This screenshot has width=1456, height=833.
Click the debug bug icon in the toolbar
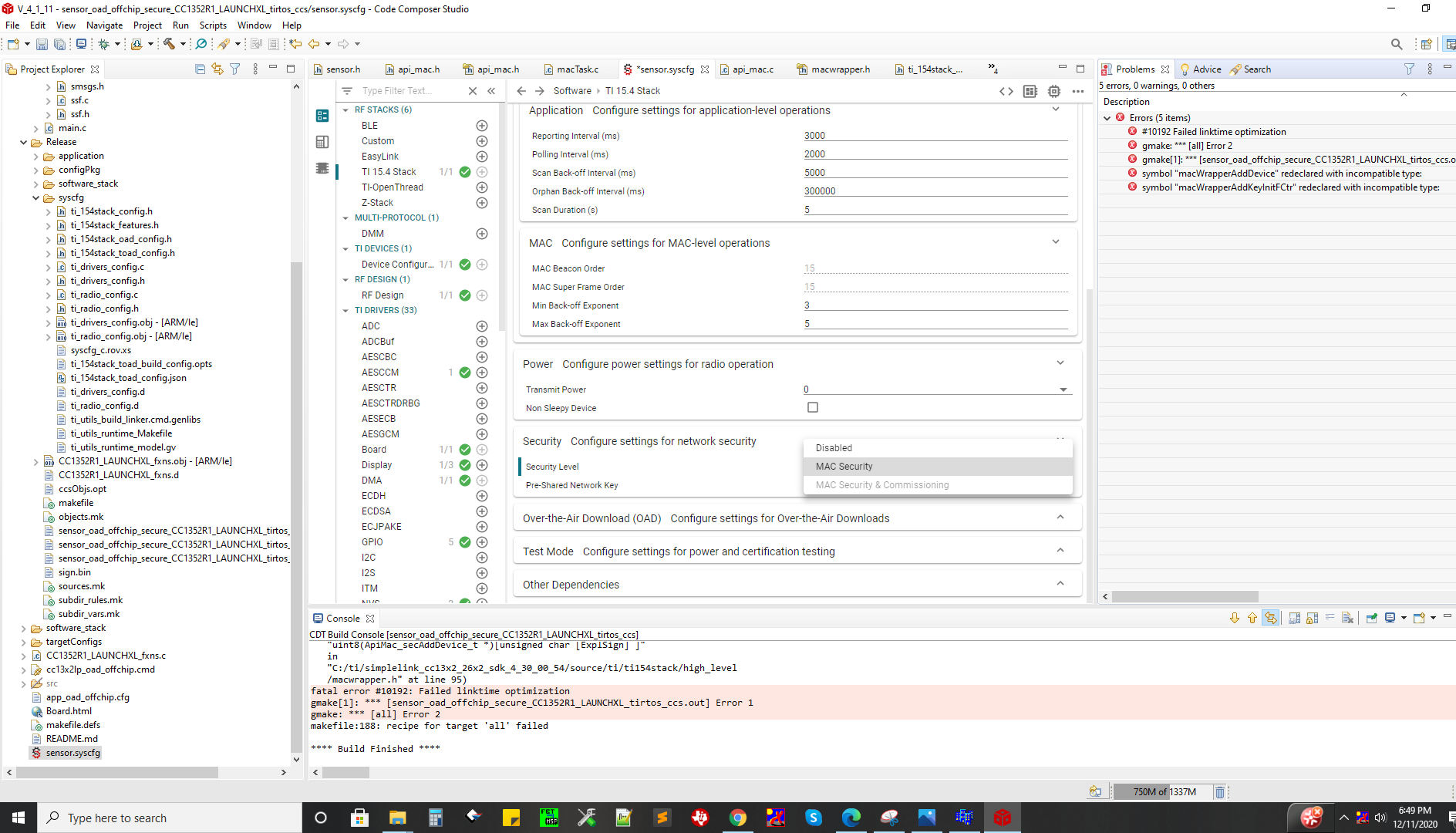(103, 44)
